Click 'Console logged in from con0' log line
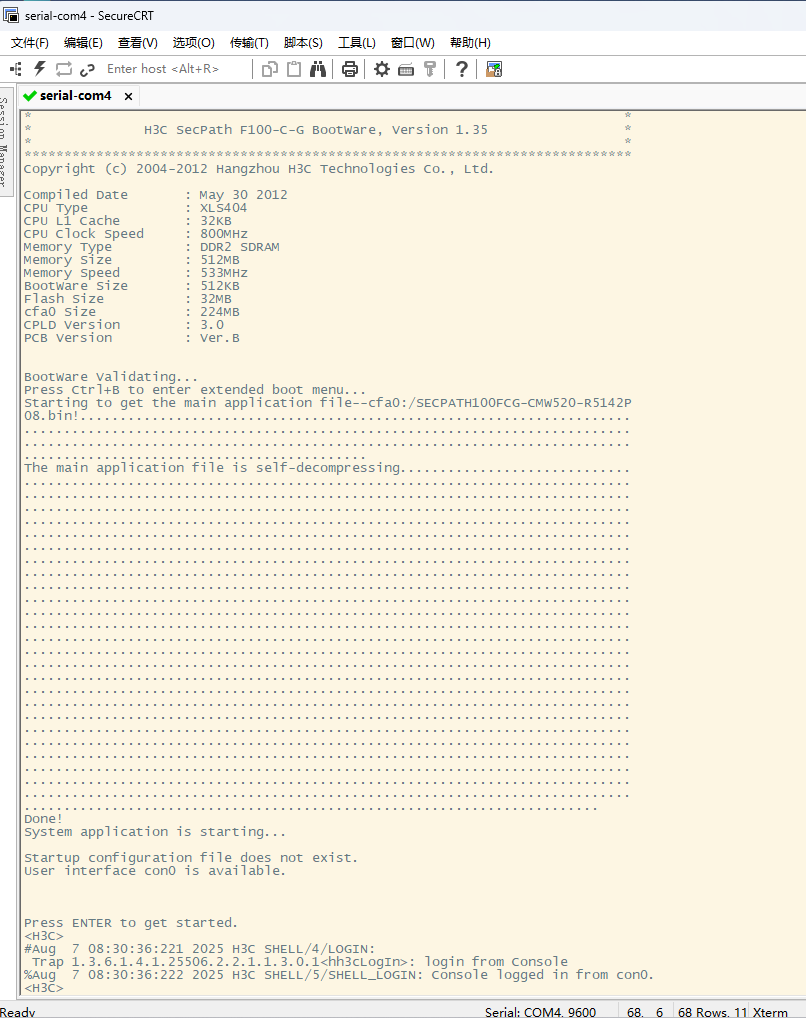This screenshot has width=806, height=1018. tap(338, 975)
